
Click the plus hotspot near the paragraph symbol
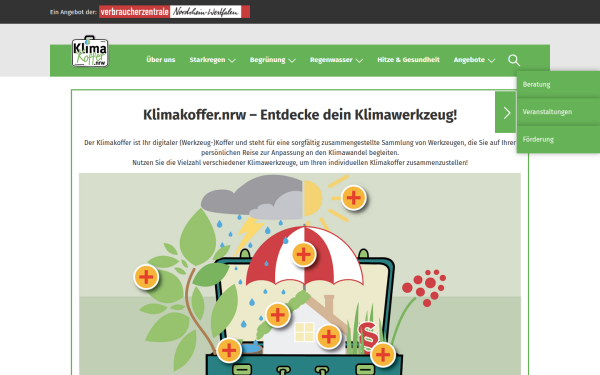pos(383,355)
